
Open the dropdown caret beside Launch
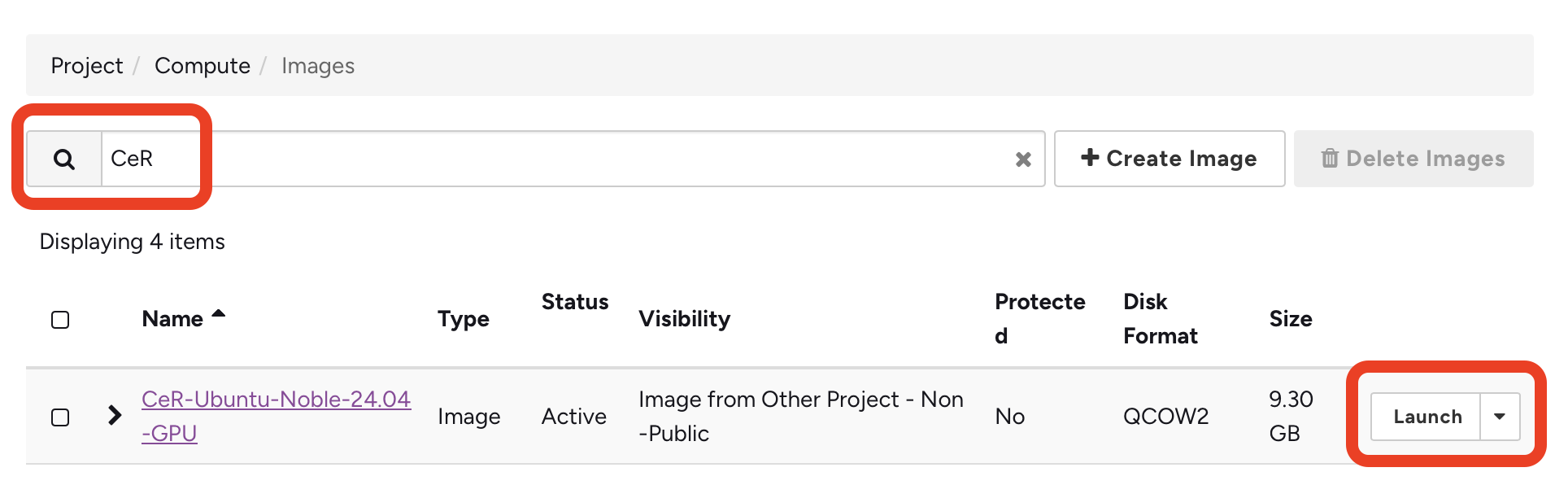[1499, 417]
